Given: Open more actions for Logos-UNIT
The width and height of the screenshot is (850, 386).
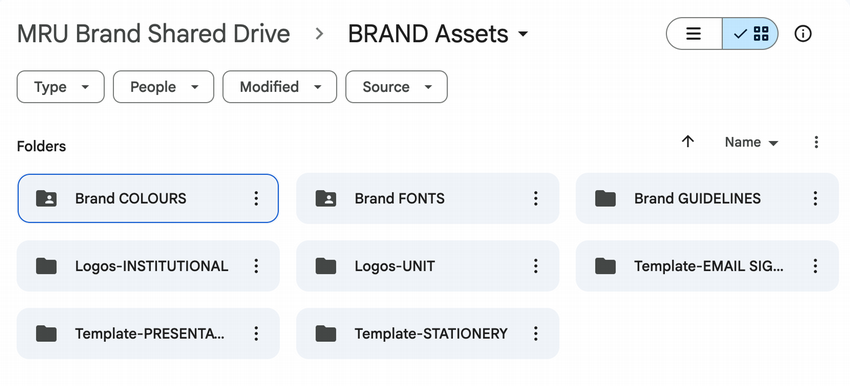Looking at the screenshot, I should [536, 266].
